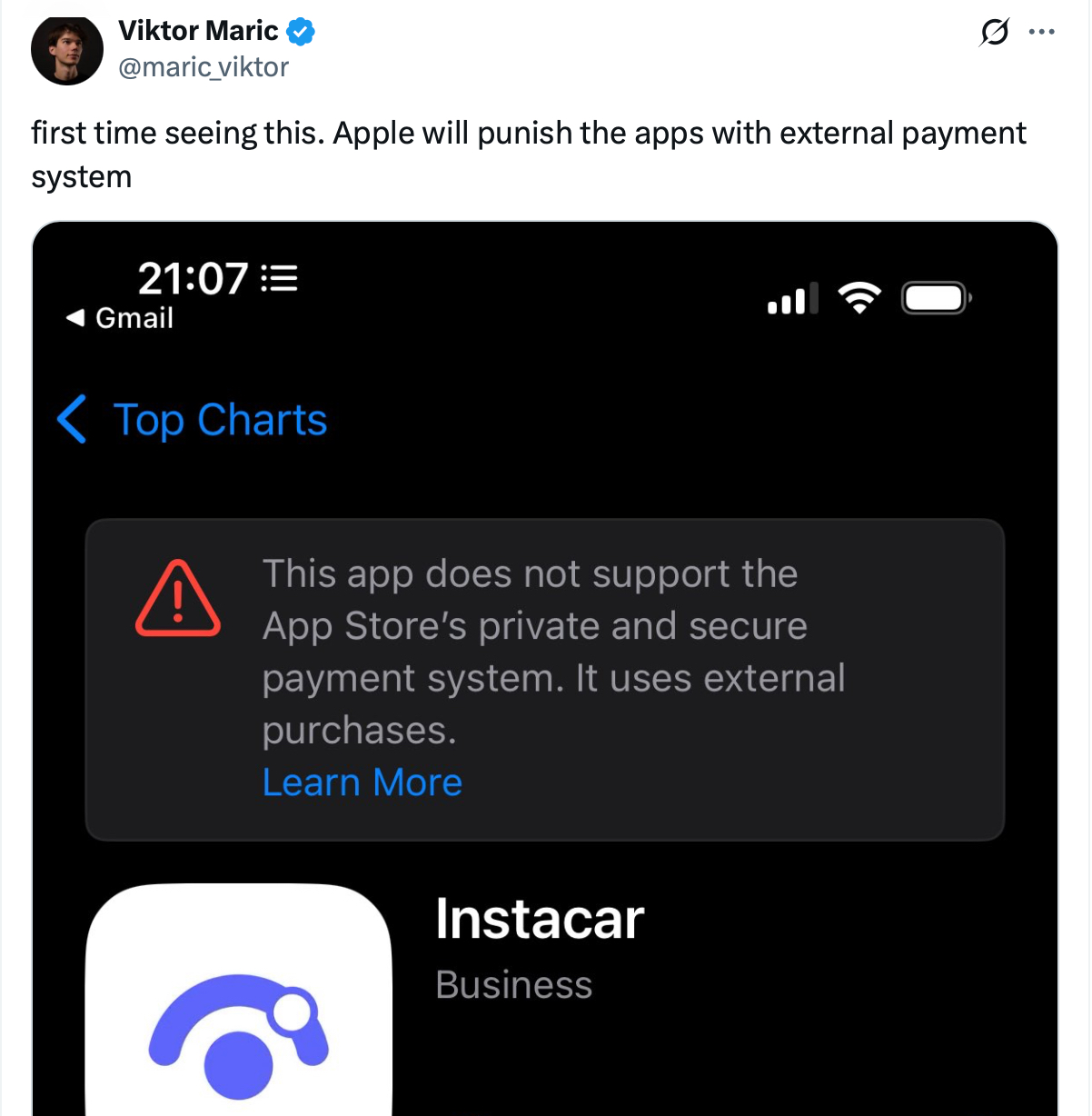Open the three-dot more options menu
This screenshot has width=1092, height=1116.
pos(1041,32)
